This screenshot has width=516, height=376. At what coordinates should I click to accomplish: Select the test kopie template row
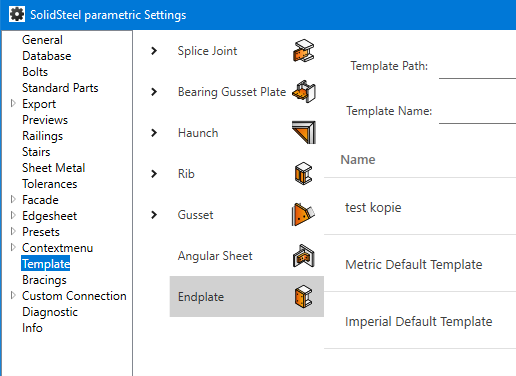(x=420, y=207)
